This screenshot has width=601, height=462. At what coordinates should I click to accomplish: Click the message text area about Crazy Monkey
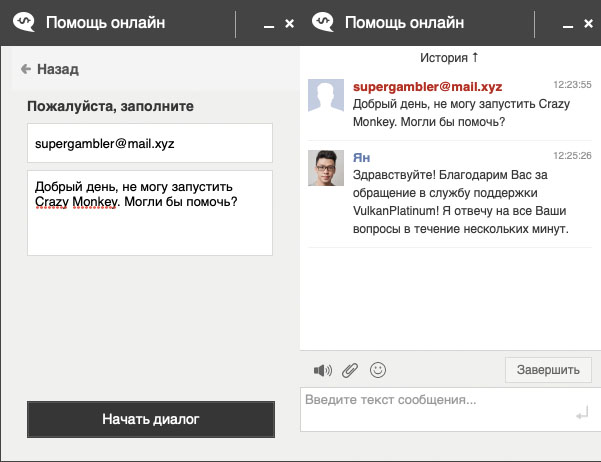pos(150,212)
